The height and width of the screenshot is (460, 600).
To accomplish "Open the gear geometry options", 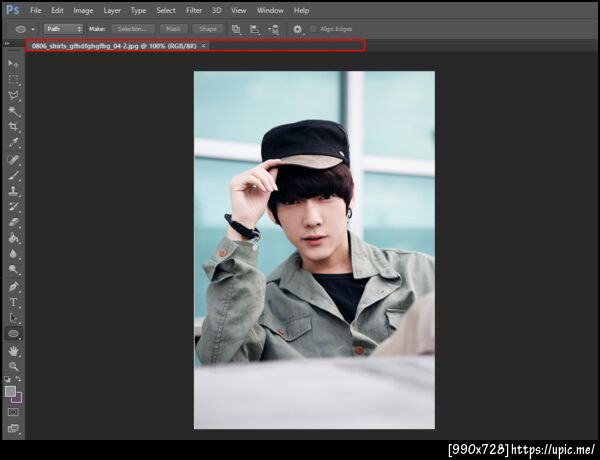I will [298, 29].
